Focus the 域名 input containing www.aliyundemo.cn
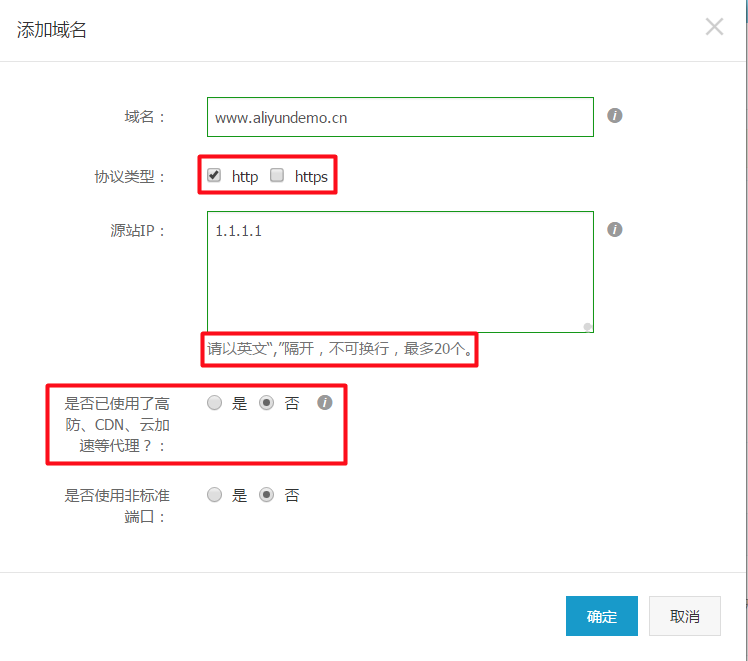Viewport: 748px width, 661px height. [x=400, y=117]
